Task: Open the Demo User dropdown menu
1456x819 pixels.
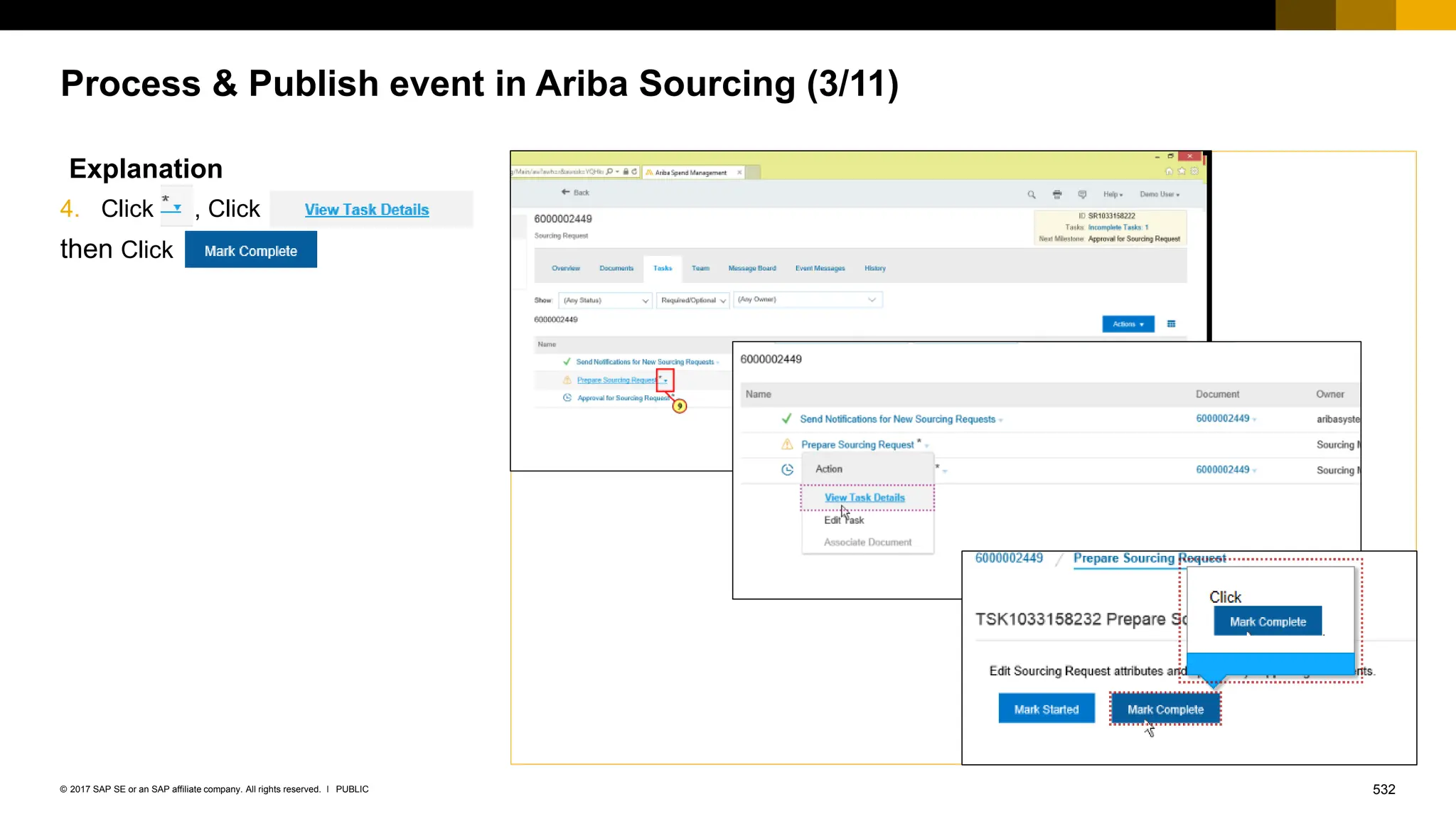Action: point(1160,194)
